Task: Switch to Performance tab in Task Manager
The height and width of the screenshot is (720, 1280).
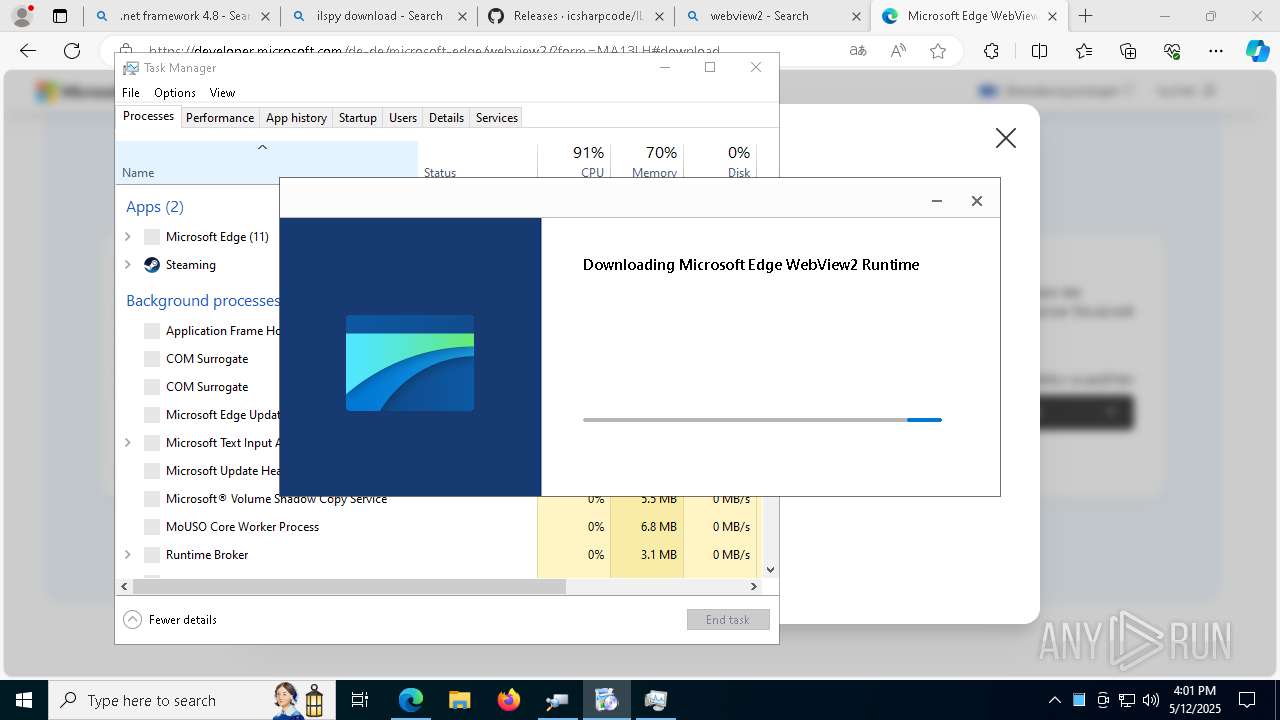Action: click(220, 117)
